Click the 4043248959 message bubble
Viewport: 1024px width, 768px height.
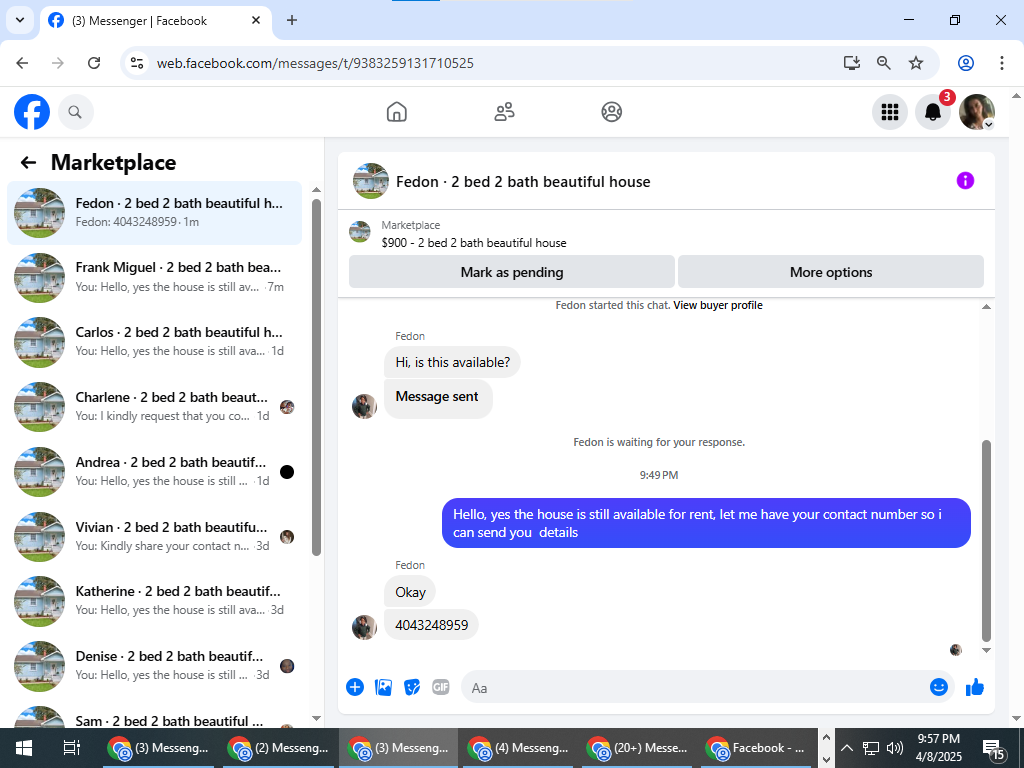pyautogui.click(x=431, y=625)
